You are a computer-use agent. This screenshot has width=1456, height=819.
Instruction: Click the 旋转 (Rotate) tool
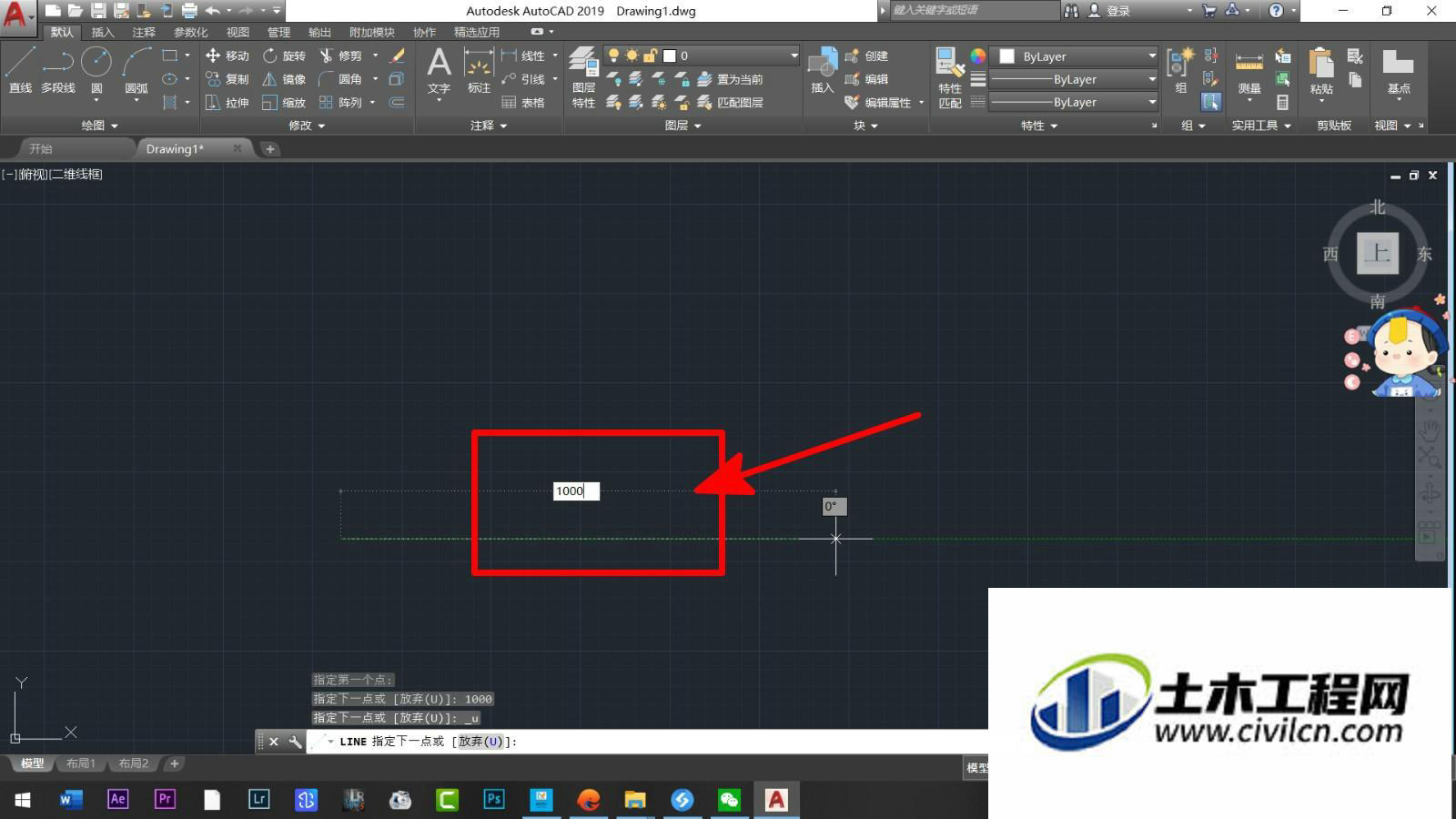284,56
